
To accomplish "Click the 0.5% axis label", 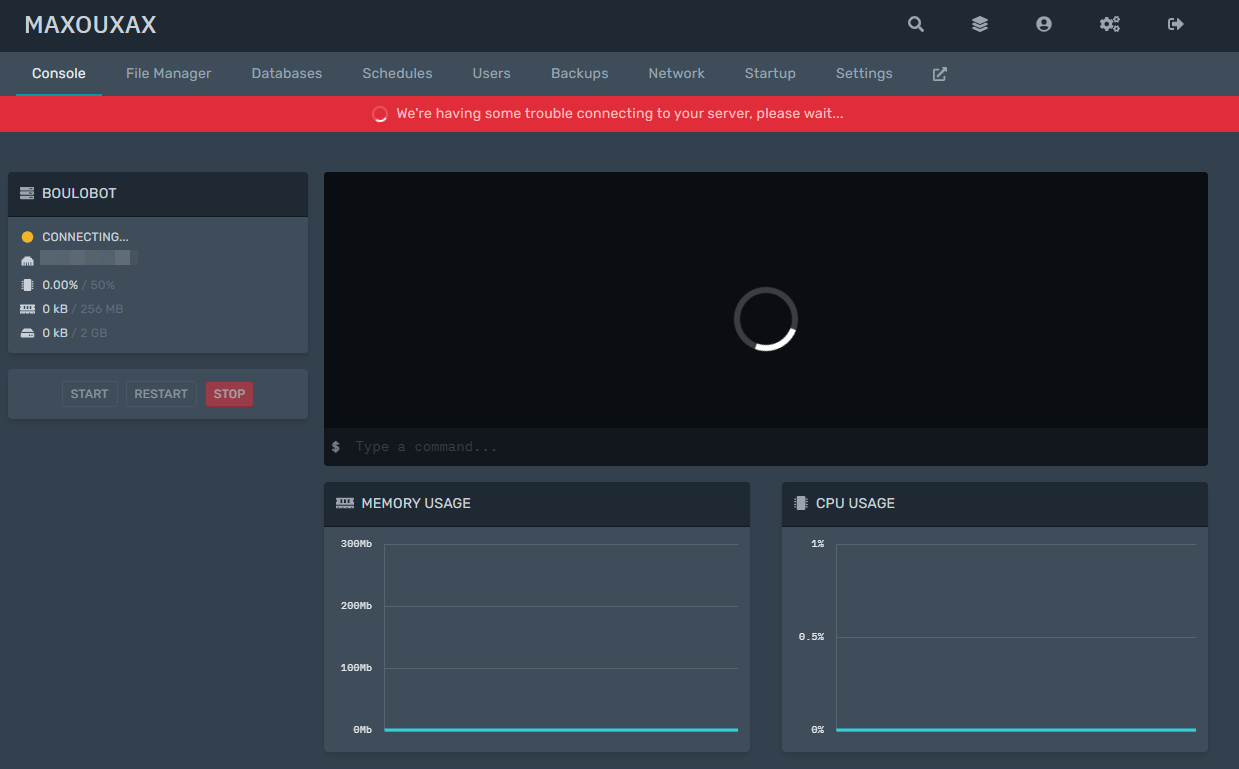I will tap(811, 637).
